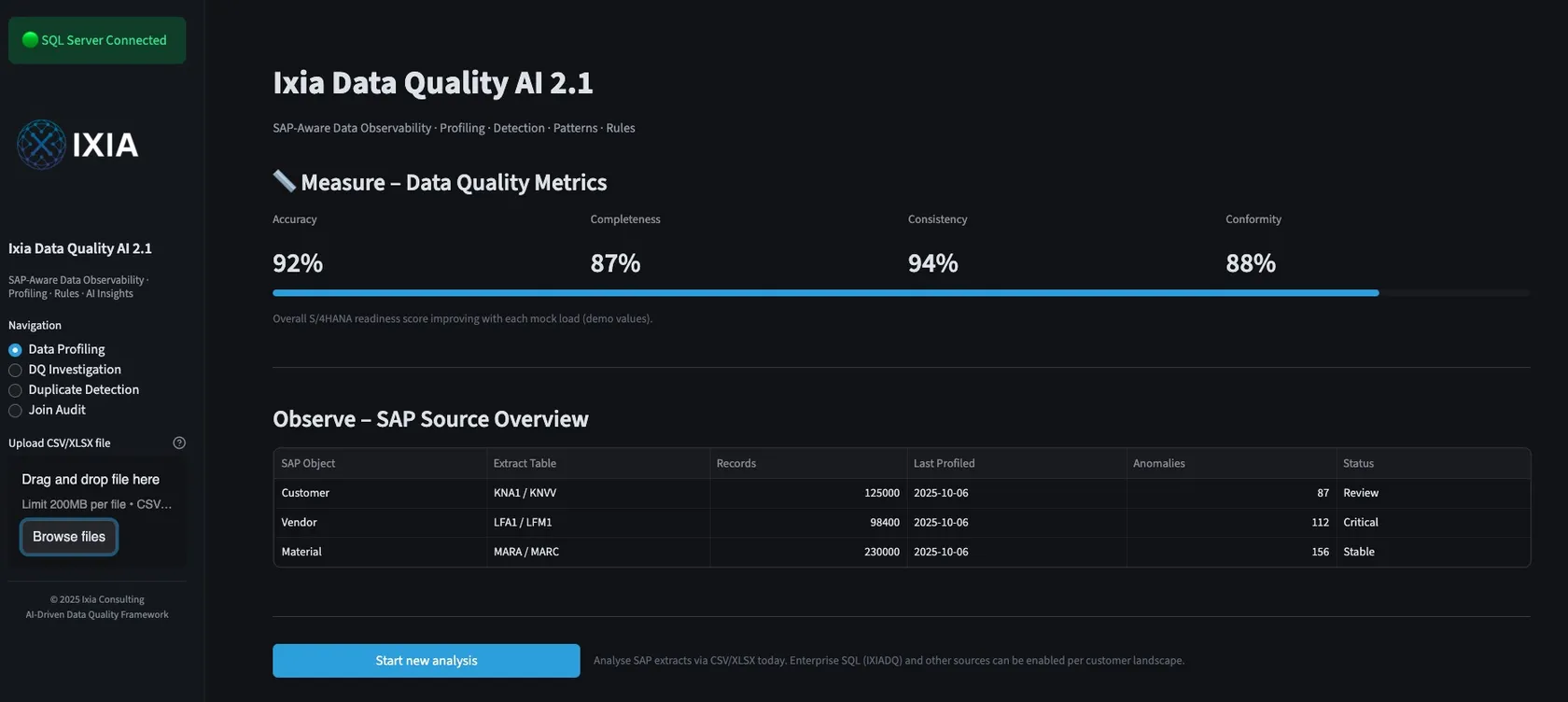Click Browse files button
This screenshot has height=702, width=1568.
coord(69,537)
